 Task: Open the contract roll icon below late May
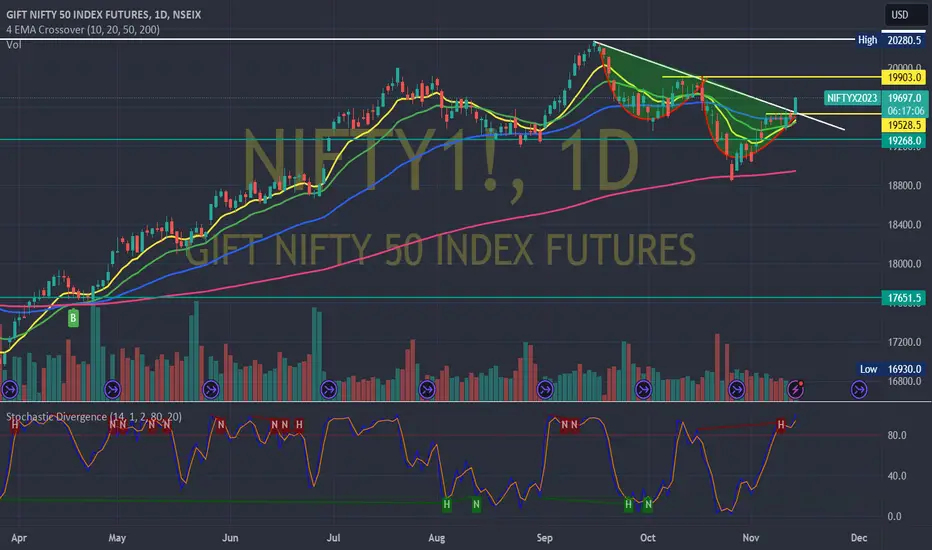click(x=211, y=389)
